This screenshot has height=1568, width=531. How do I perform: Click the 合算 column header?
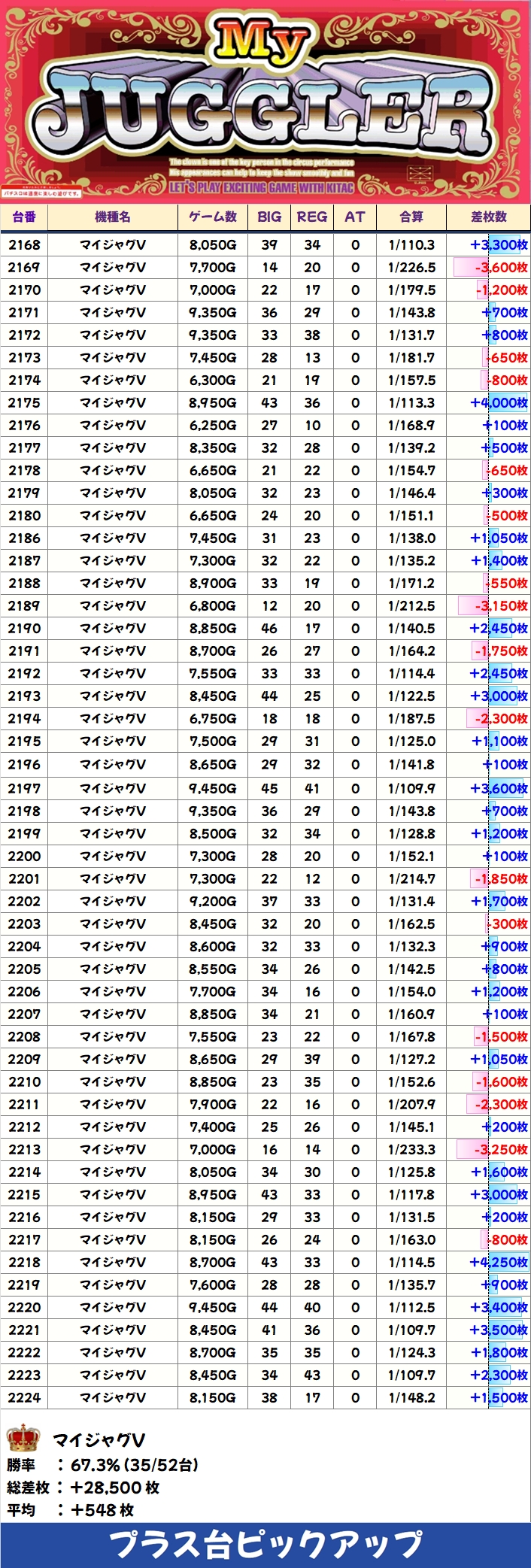click(411, 217)
